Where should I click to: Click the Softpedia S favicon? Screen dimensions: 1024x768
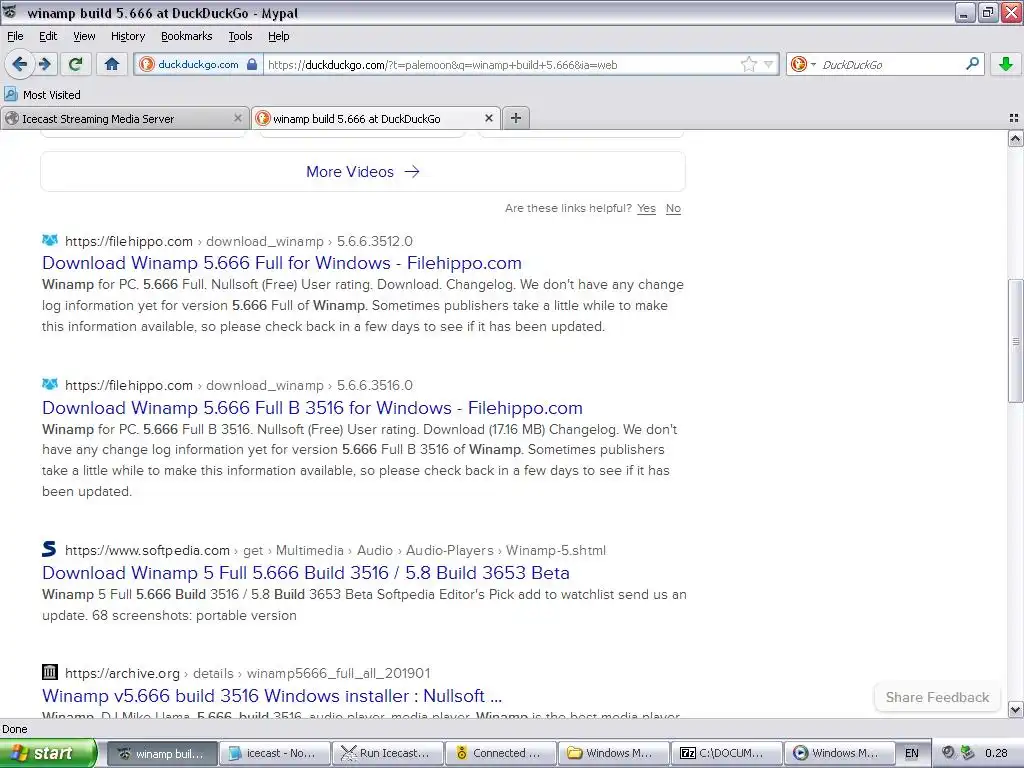coord(50,549)
